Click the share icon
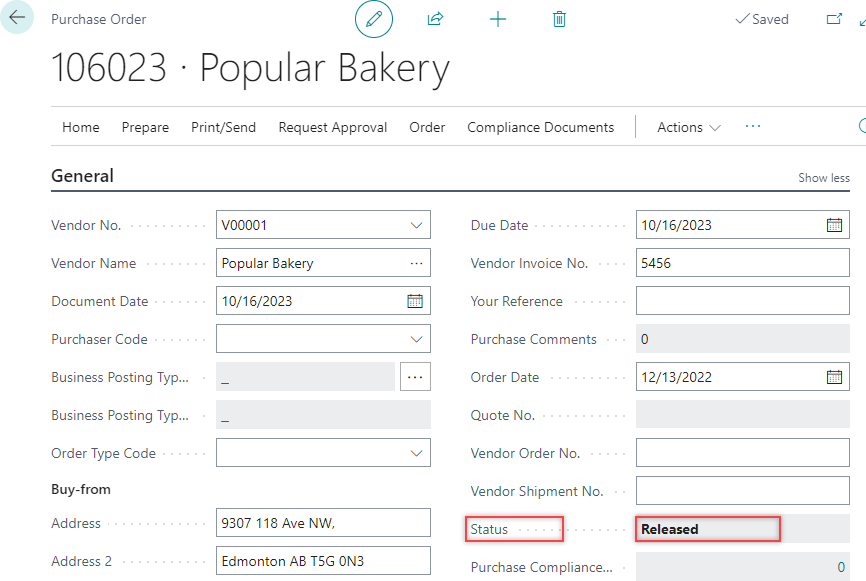The width and height of the screenshot is (866, 581). point(435,19)
